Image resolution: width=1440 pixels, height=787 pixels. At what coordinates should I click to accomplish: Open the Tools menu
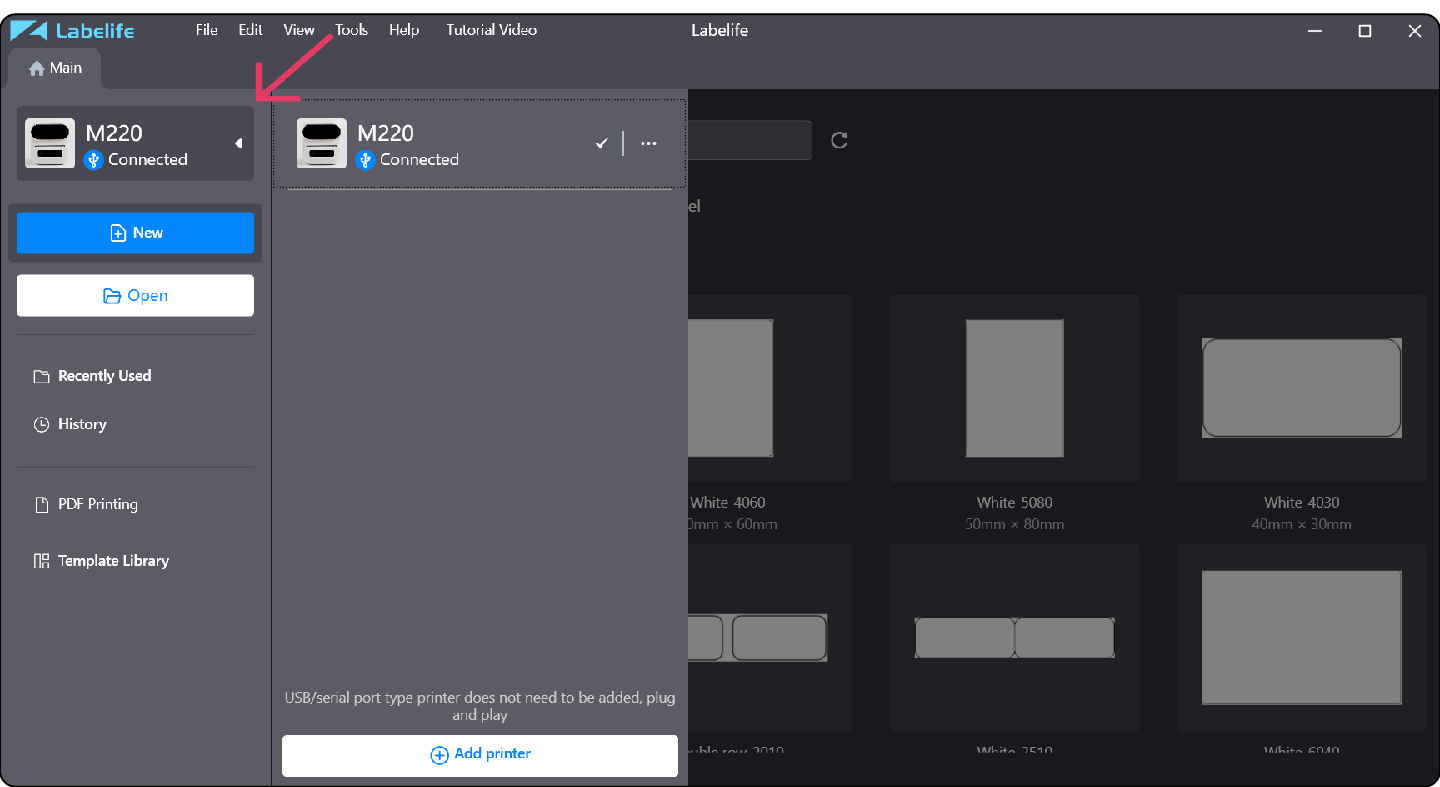click(x=351, y=30)
